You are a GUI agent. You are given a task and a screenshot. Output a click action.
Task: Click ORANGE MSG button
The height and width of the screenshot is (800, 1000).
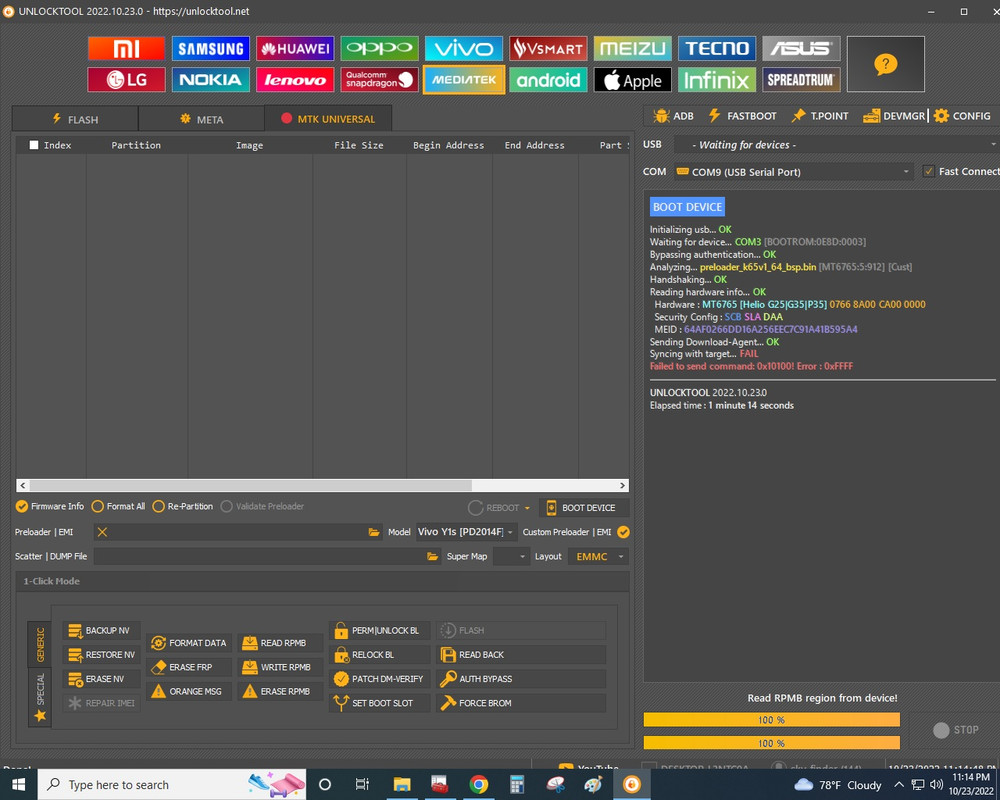(189, 692)
